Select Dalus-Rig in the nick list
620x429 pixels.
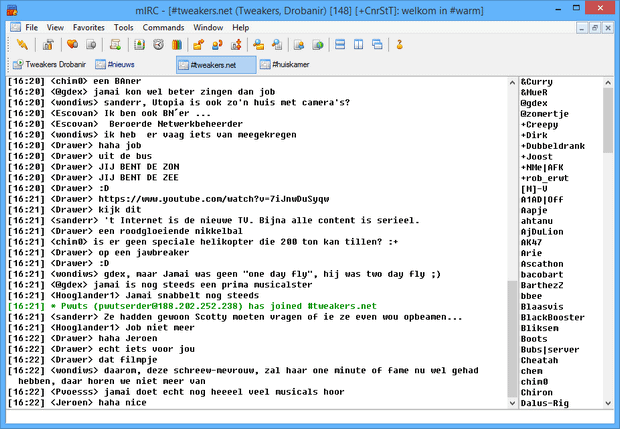pos(544,403)
